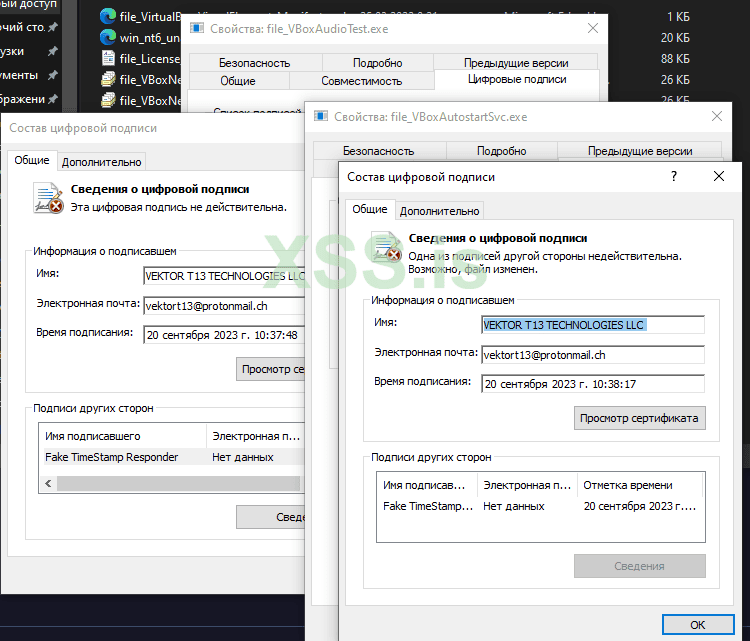Image resolution: width=750 pixels, height=641 pixels.
Task: Click left scroll arrow in left dialog list
Action: point(48,484)
